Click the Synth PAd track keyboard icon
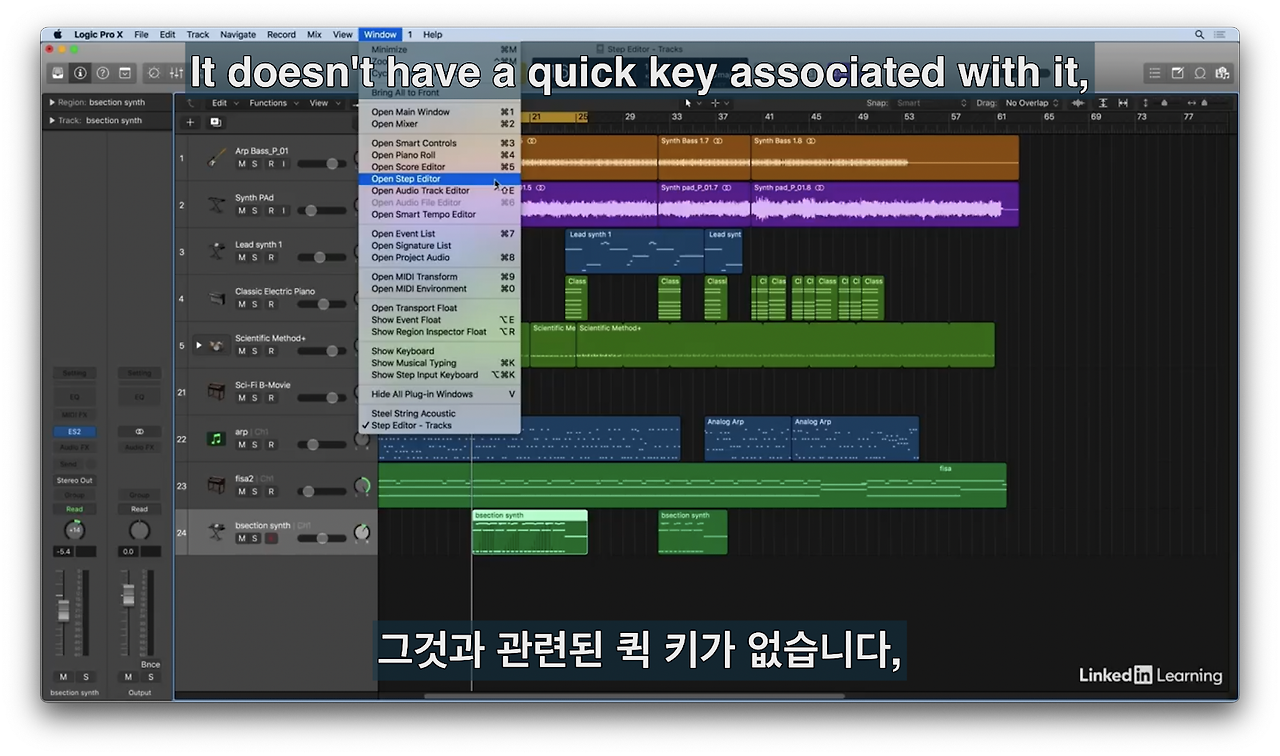 point(216,205)
